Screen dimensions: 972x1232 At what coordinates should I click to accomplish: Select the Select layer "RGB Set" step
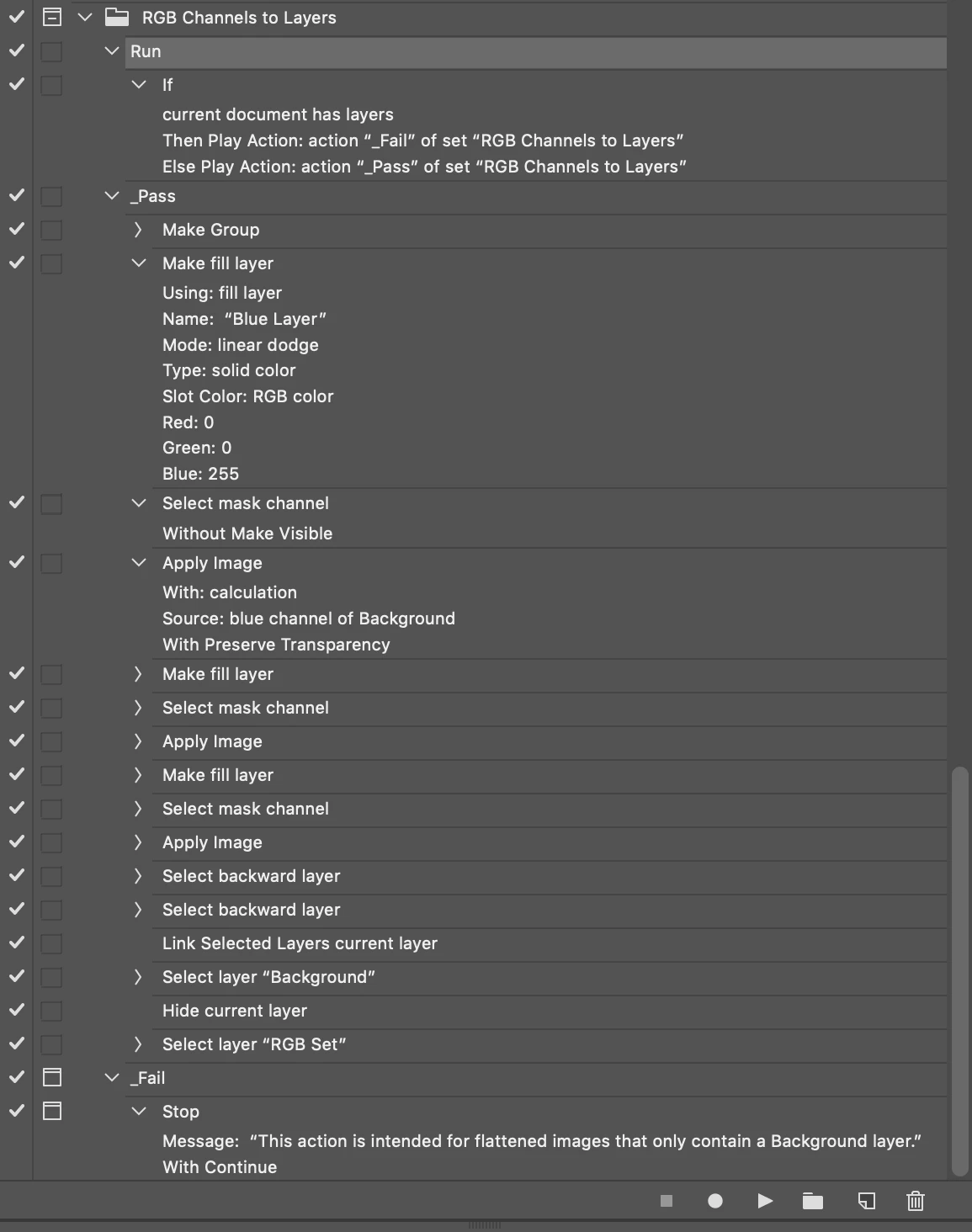[550, 1044]
